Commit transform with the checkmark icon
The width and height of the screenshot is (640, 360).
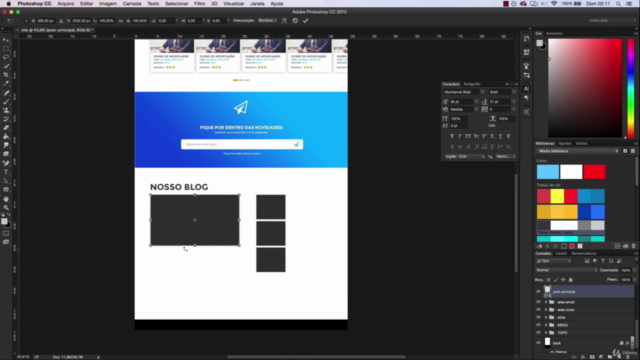click(x=305, y=21)
